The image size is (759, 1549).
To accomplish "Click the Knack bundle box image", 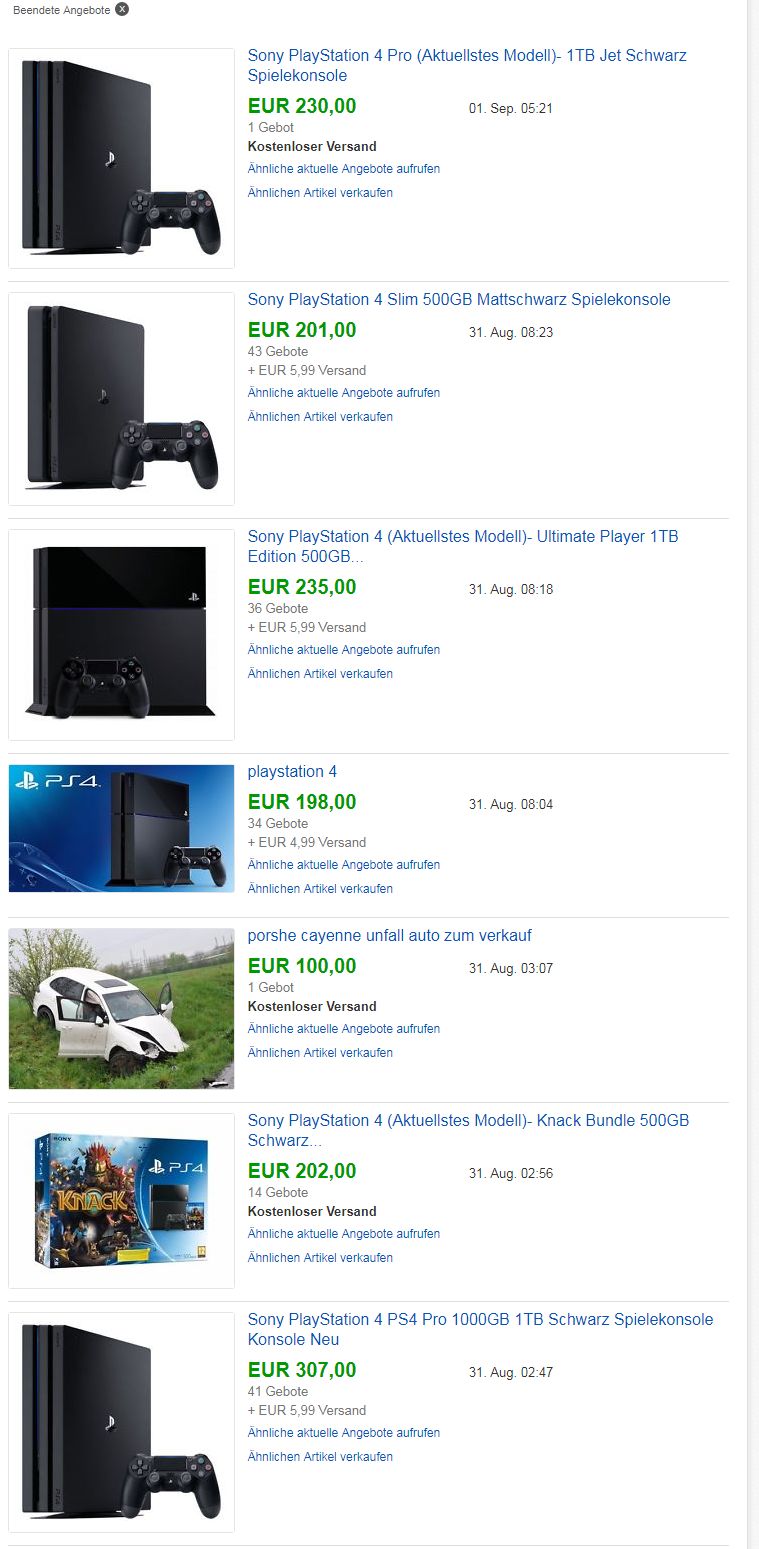I will pos(121,1200).
